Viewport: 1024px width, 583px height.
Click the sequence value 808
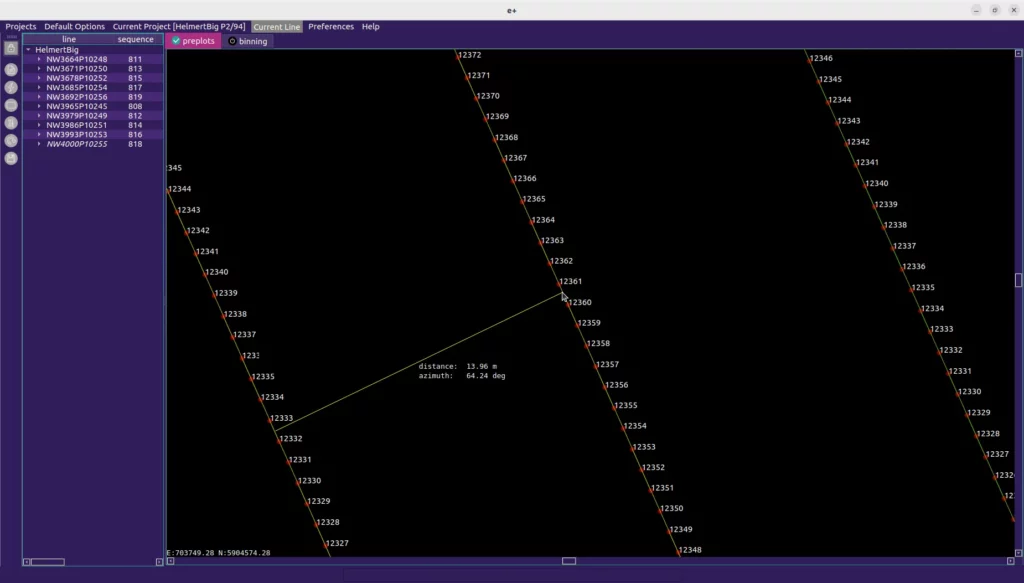click(x=135, y=106)
